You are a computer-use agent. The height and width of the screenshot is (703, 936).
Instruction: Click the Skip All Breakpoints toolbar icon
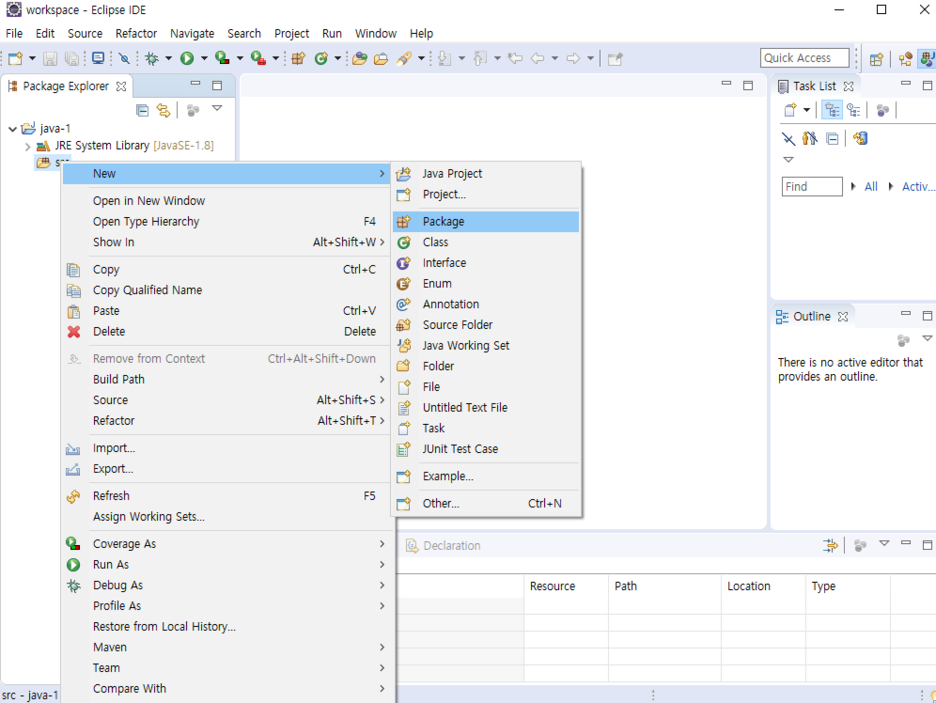coord(124,58)
